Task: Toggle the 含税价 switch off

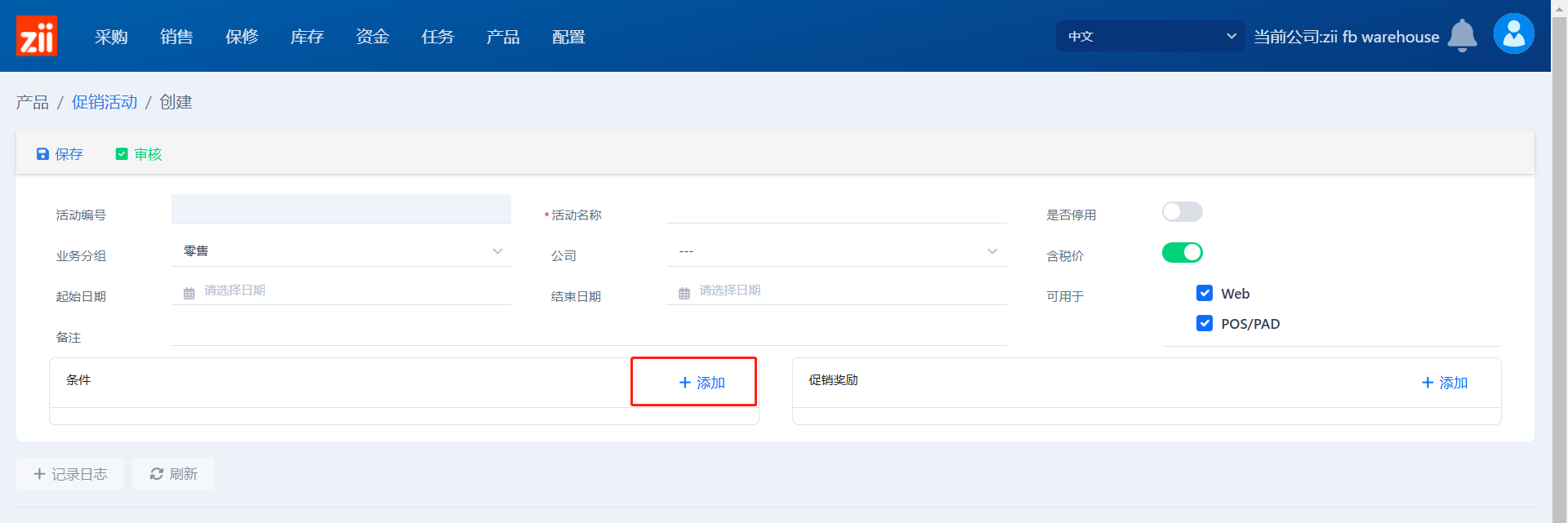Action: 1182,253
